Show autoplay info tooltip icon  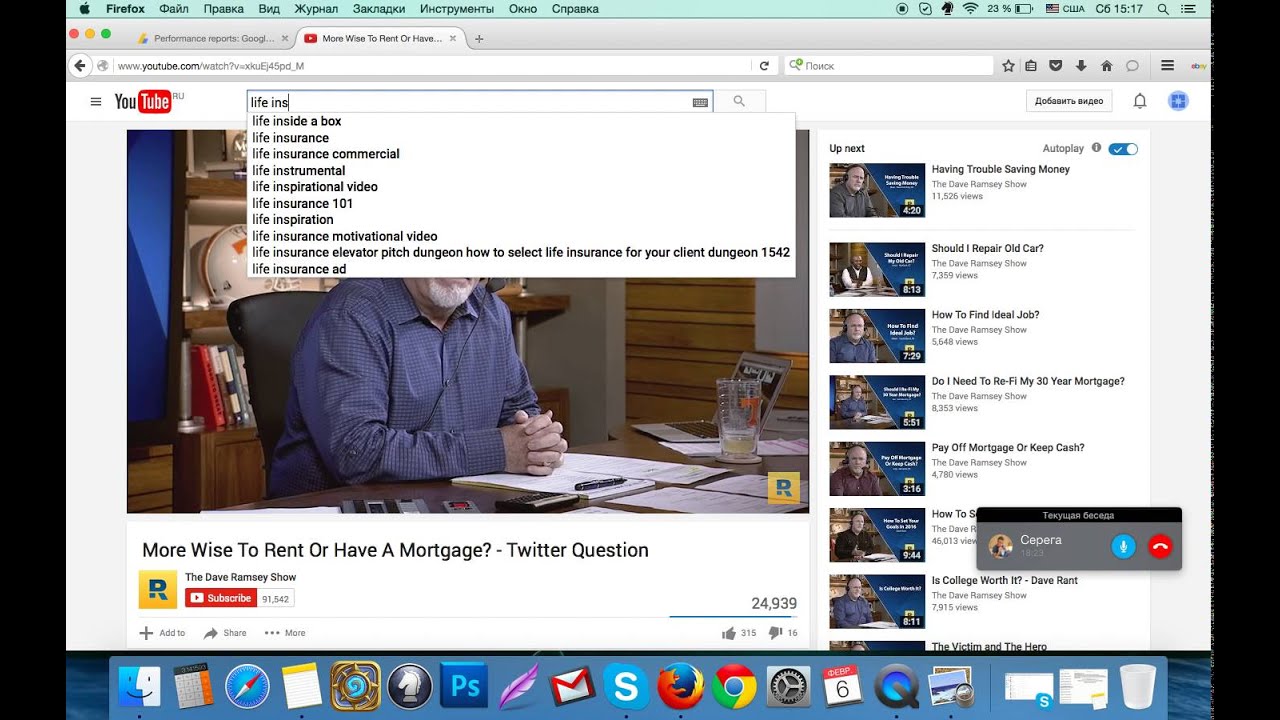1096,148
